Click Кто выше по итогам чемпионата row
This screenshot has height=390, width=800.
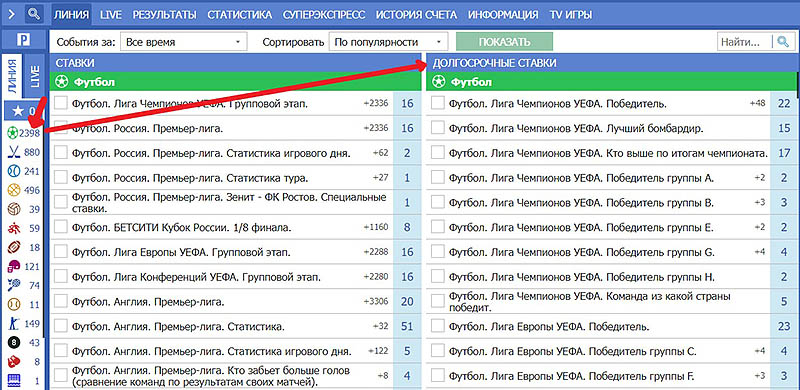611,153
